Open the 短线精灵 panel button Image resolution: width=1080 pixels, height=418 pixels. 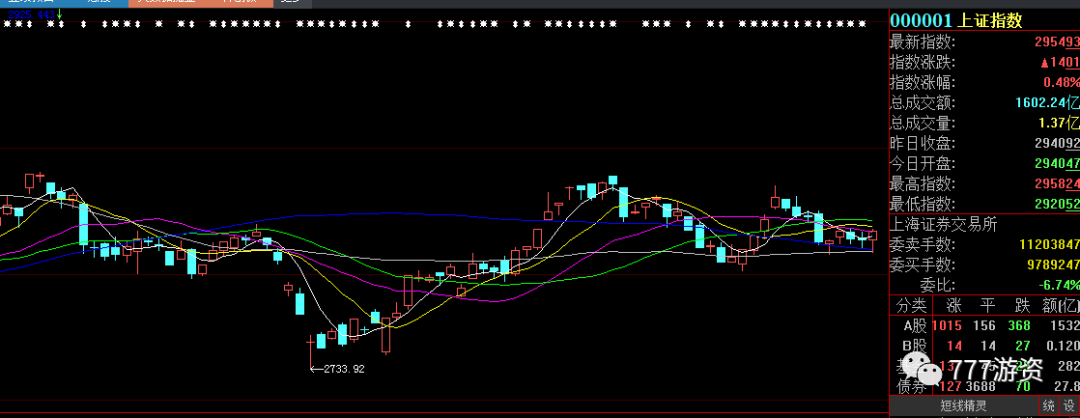[x=964, y=405]
